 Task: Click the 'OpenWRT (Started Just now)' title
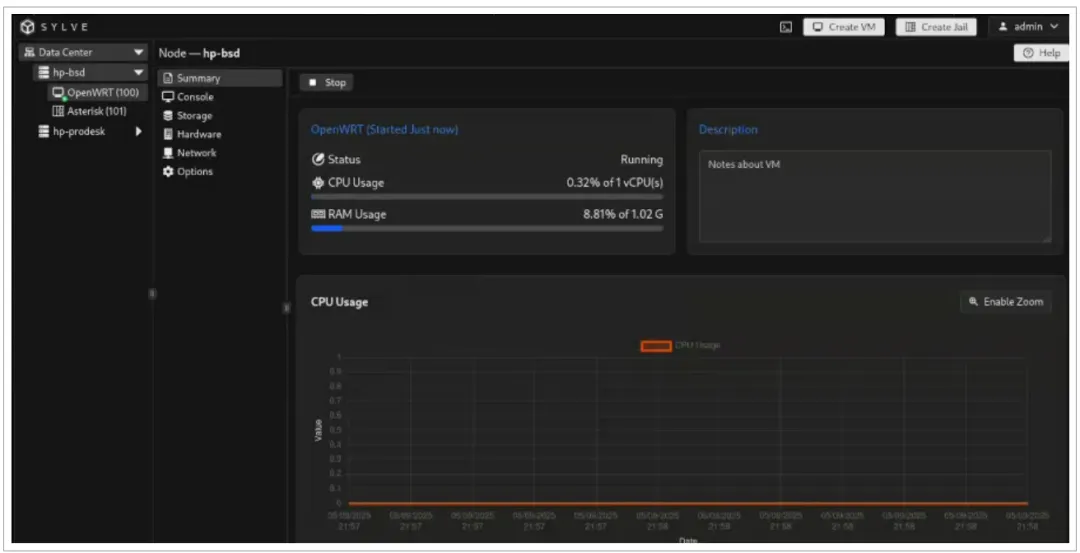coord(384,129)
